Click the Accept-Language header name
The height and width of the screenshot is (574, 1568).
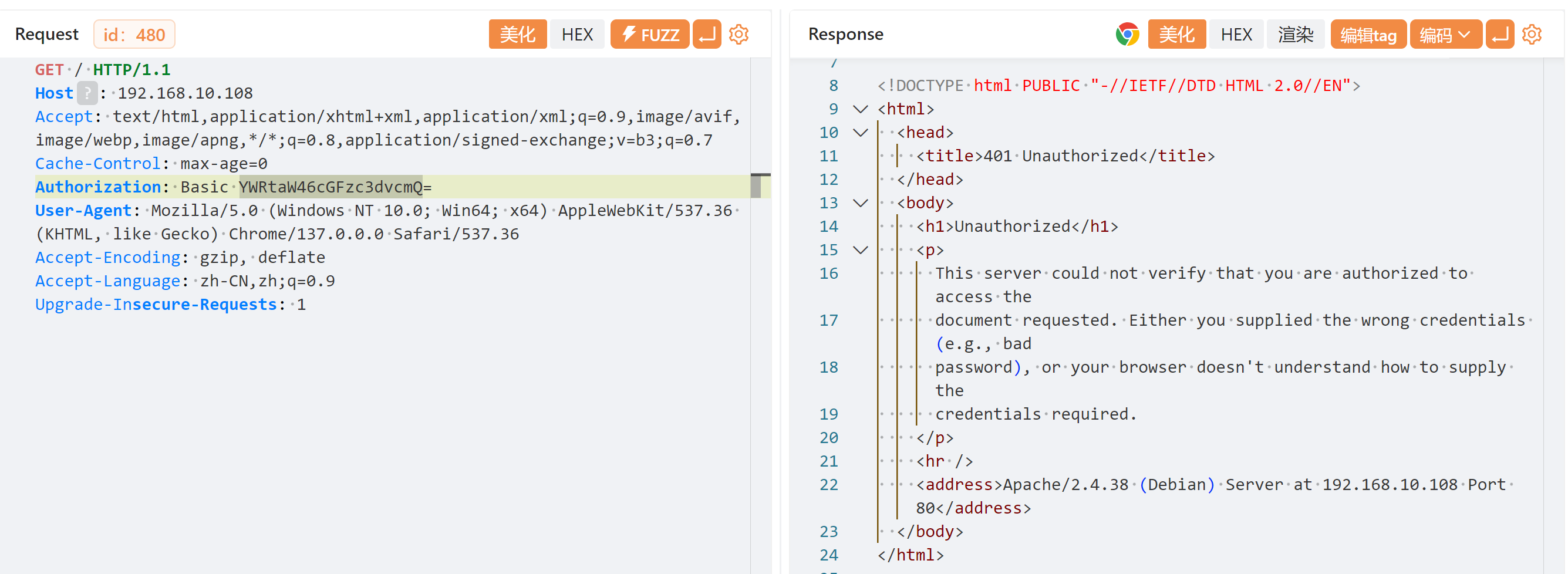[x=107, y=281]
